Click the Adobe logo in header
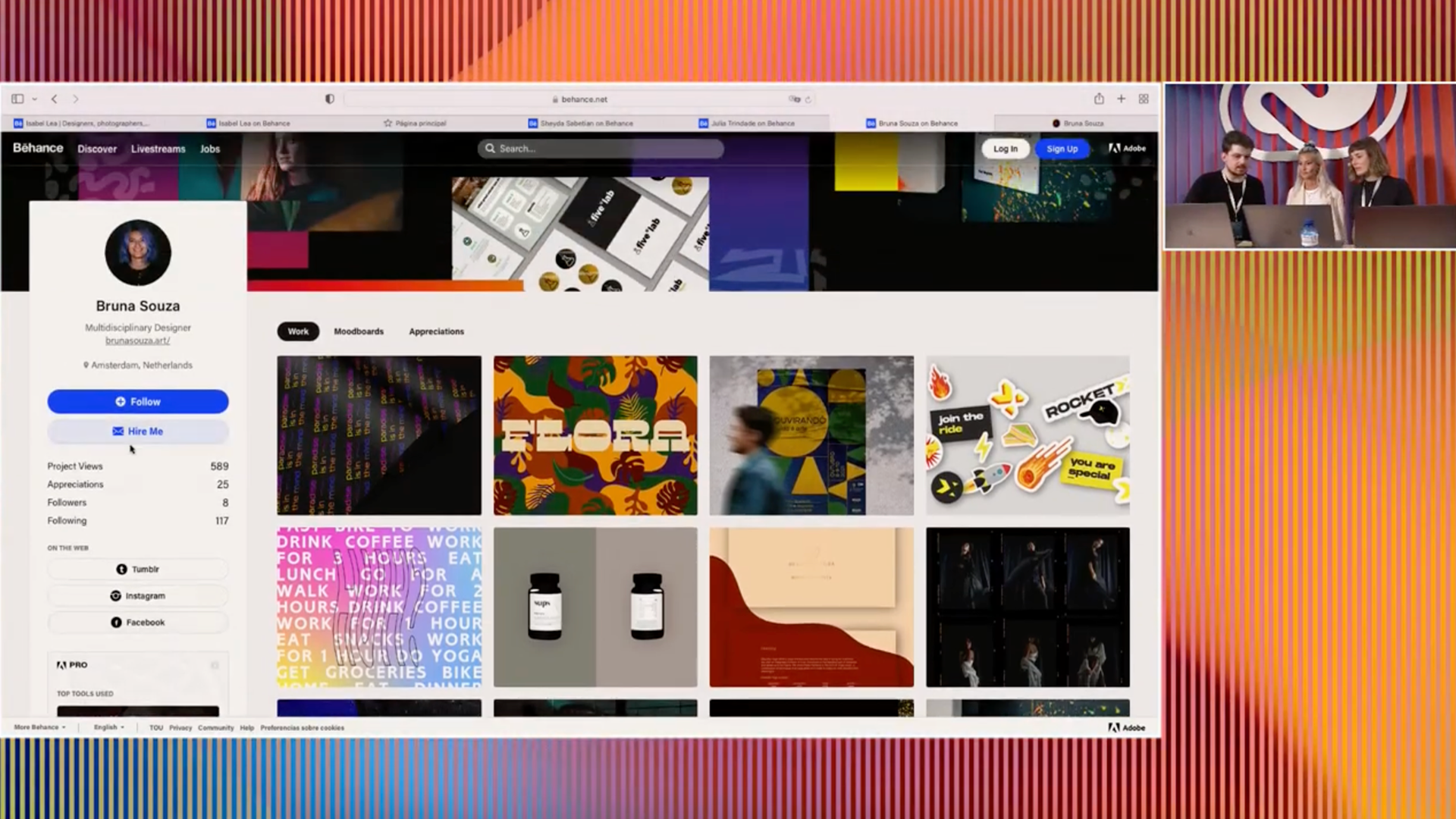 click(x=1127, y=149)
